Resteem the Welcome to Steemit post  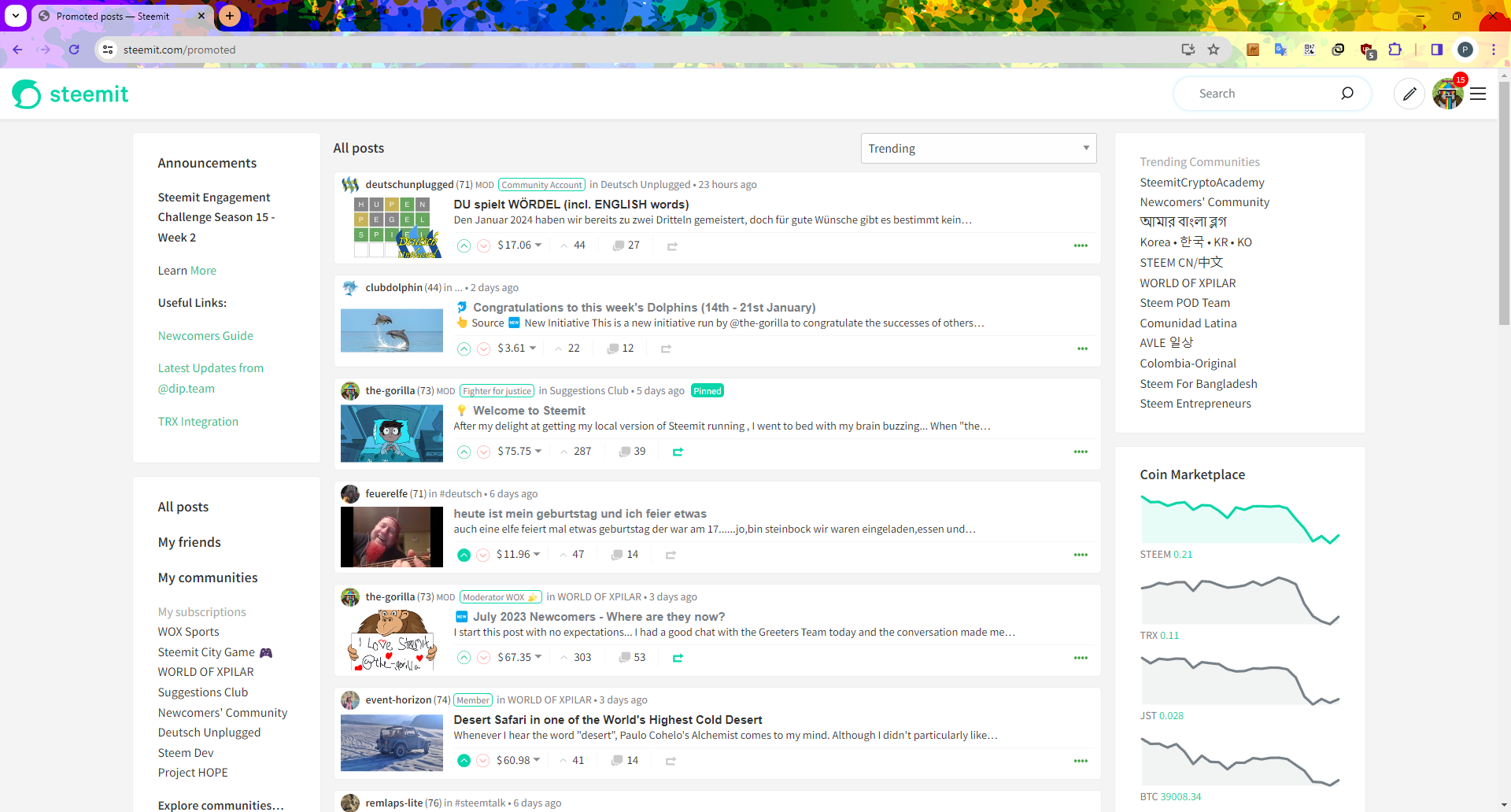coord(678,452)
